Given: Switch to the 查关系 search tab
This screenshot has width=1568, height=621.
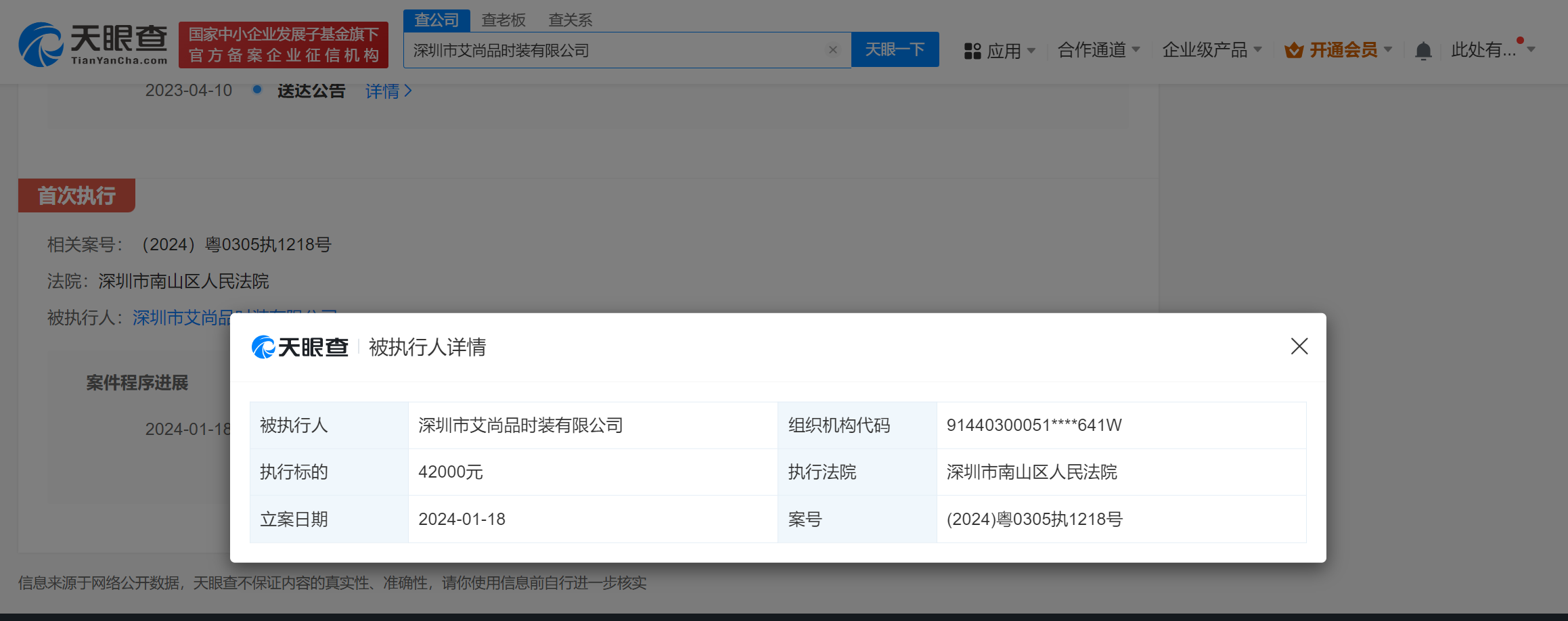Looking at the screenshot, I should tap(570, 20).
